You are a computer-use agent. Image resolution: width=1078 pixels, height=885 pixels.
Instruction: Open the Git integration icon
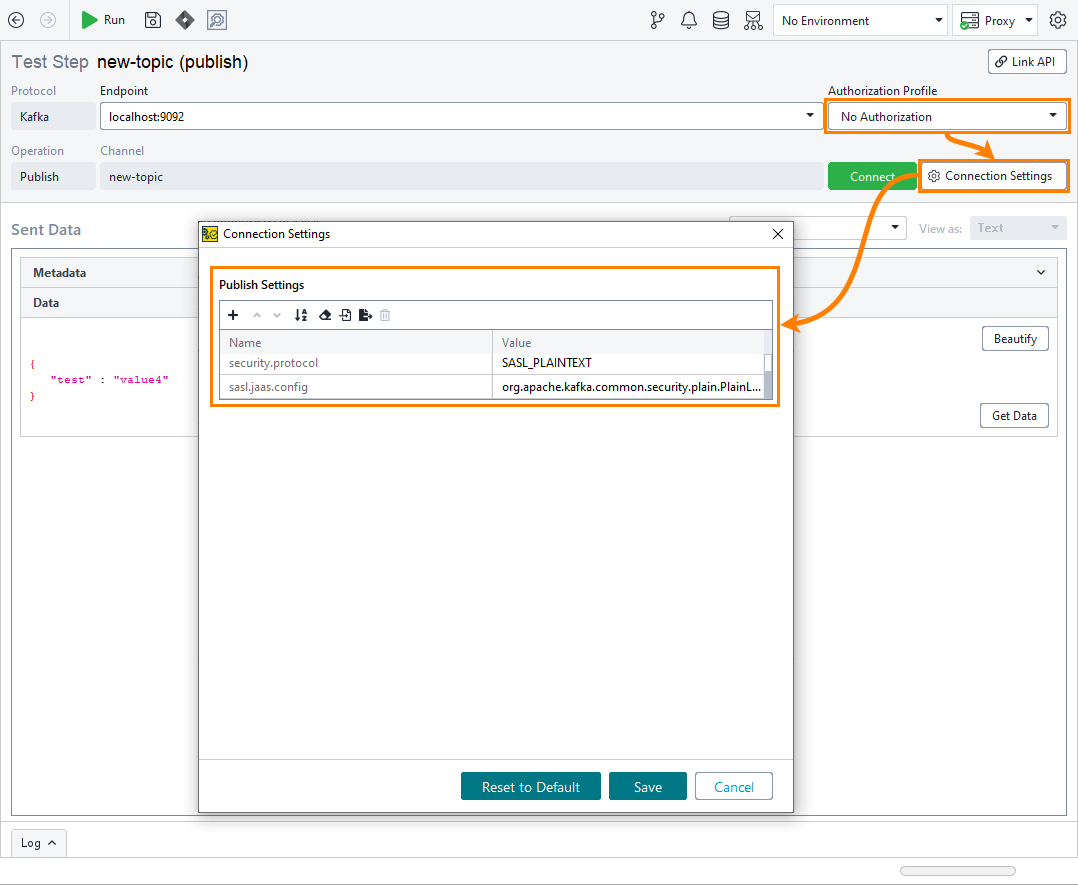pyautogui.click(x=657, y=20)
